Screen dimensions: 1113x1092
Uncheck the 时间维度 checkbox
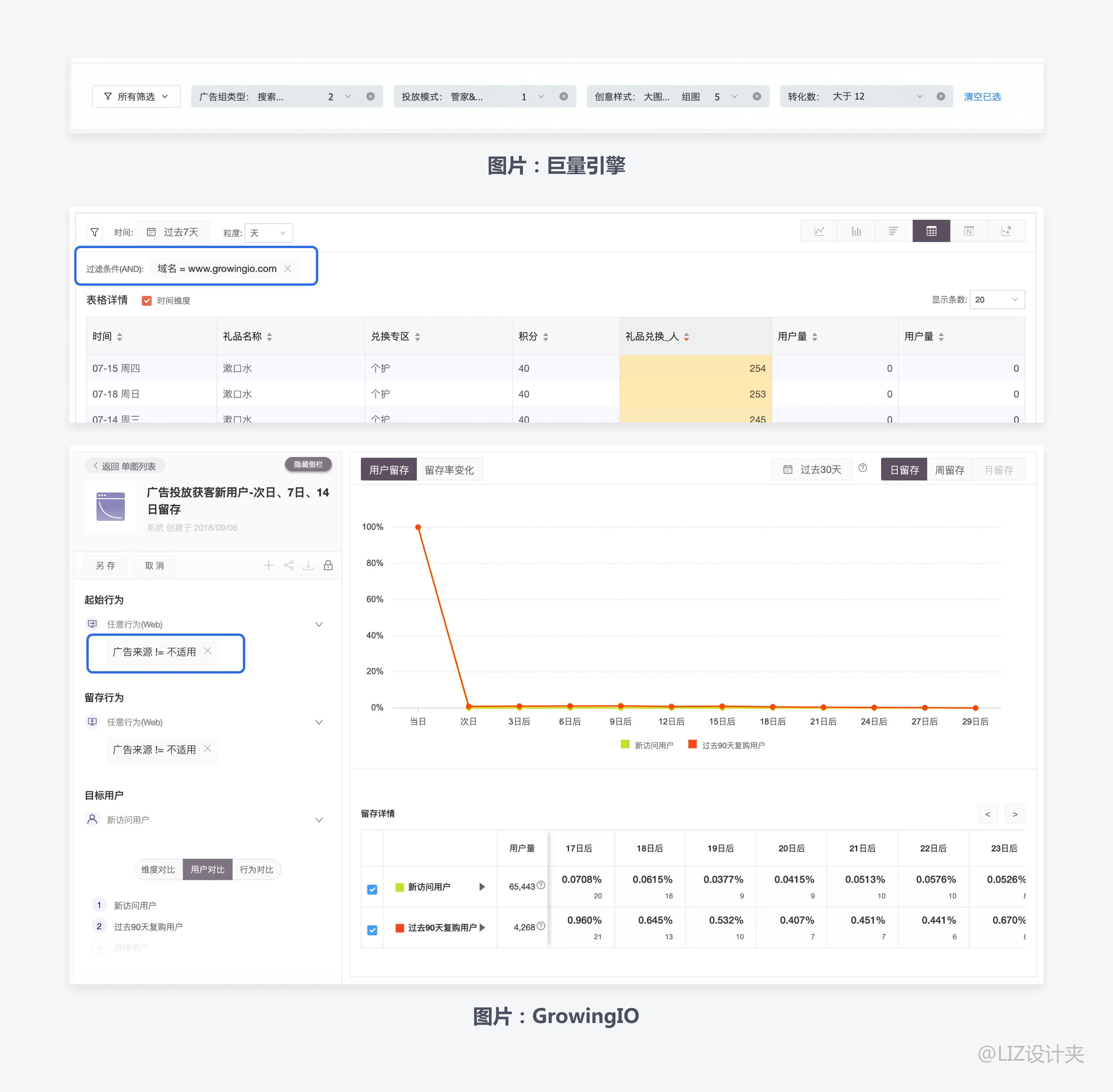pos(147,301)
